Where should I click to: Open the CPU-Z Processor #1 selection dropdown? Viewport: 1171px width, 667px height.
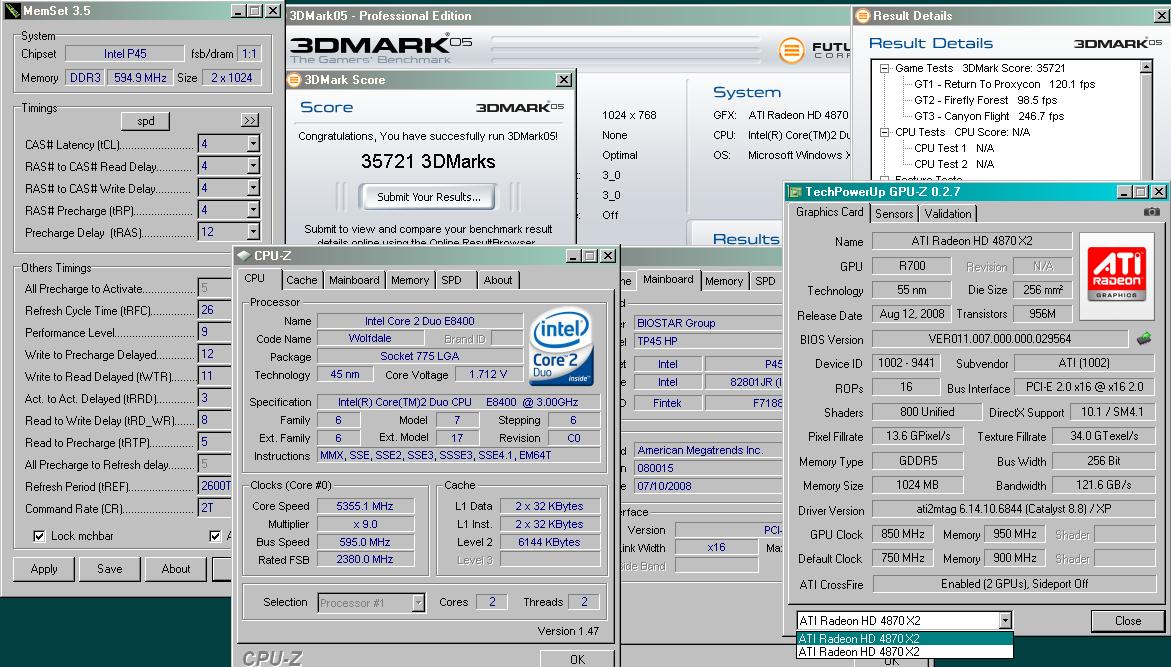(418, 602)
